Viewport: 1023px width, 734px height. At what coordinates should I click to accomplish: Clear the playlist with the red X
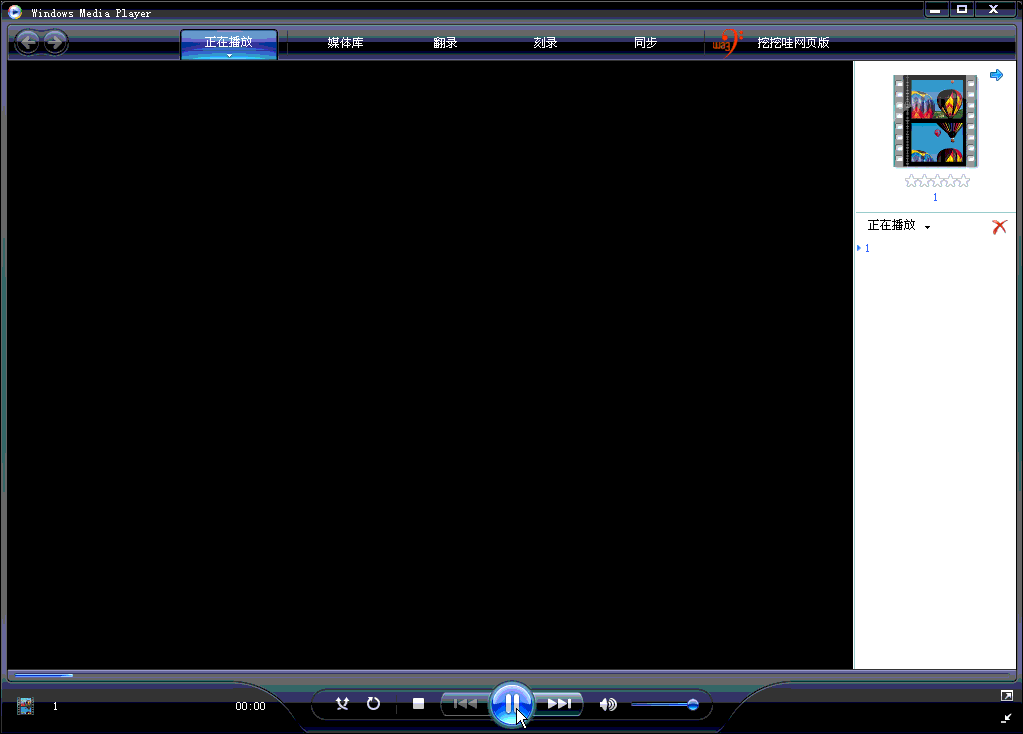pos(999,226)
